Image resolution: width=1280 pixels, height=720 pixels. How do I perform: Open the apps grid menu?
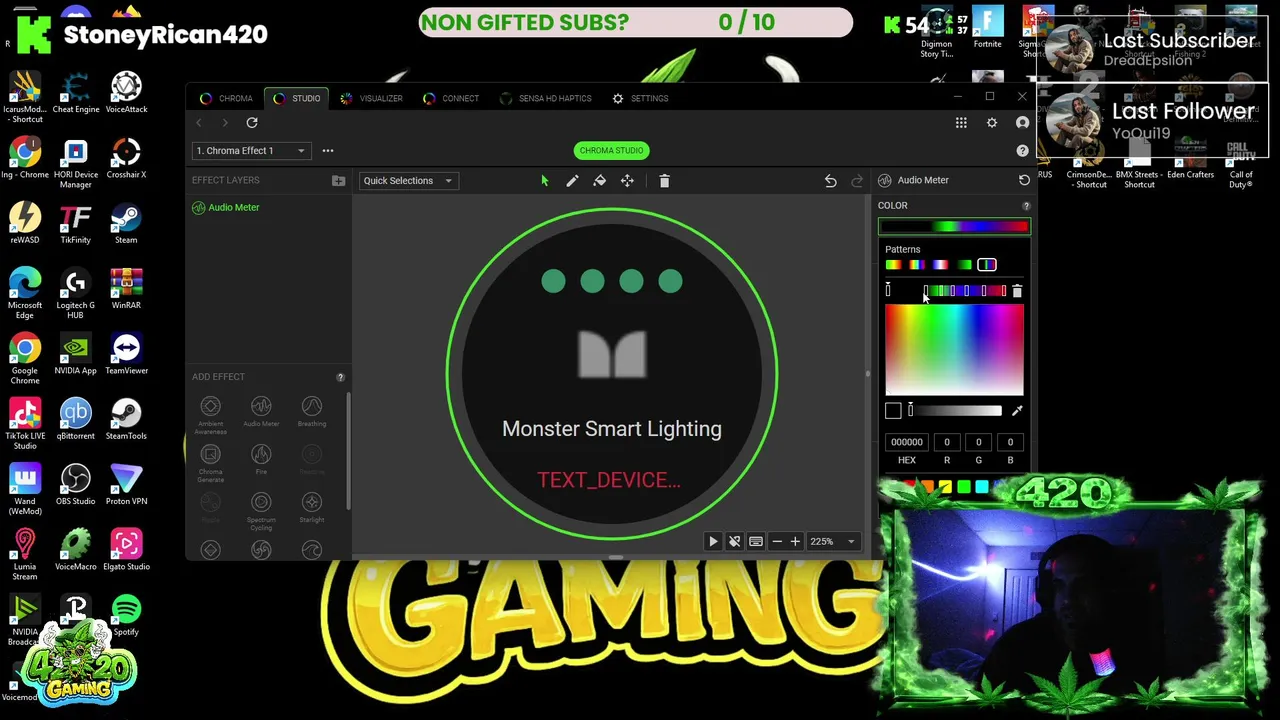[961, 122]
